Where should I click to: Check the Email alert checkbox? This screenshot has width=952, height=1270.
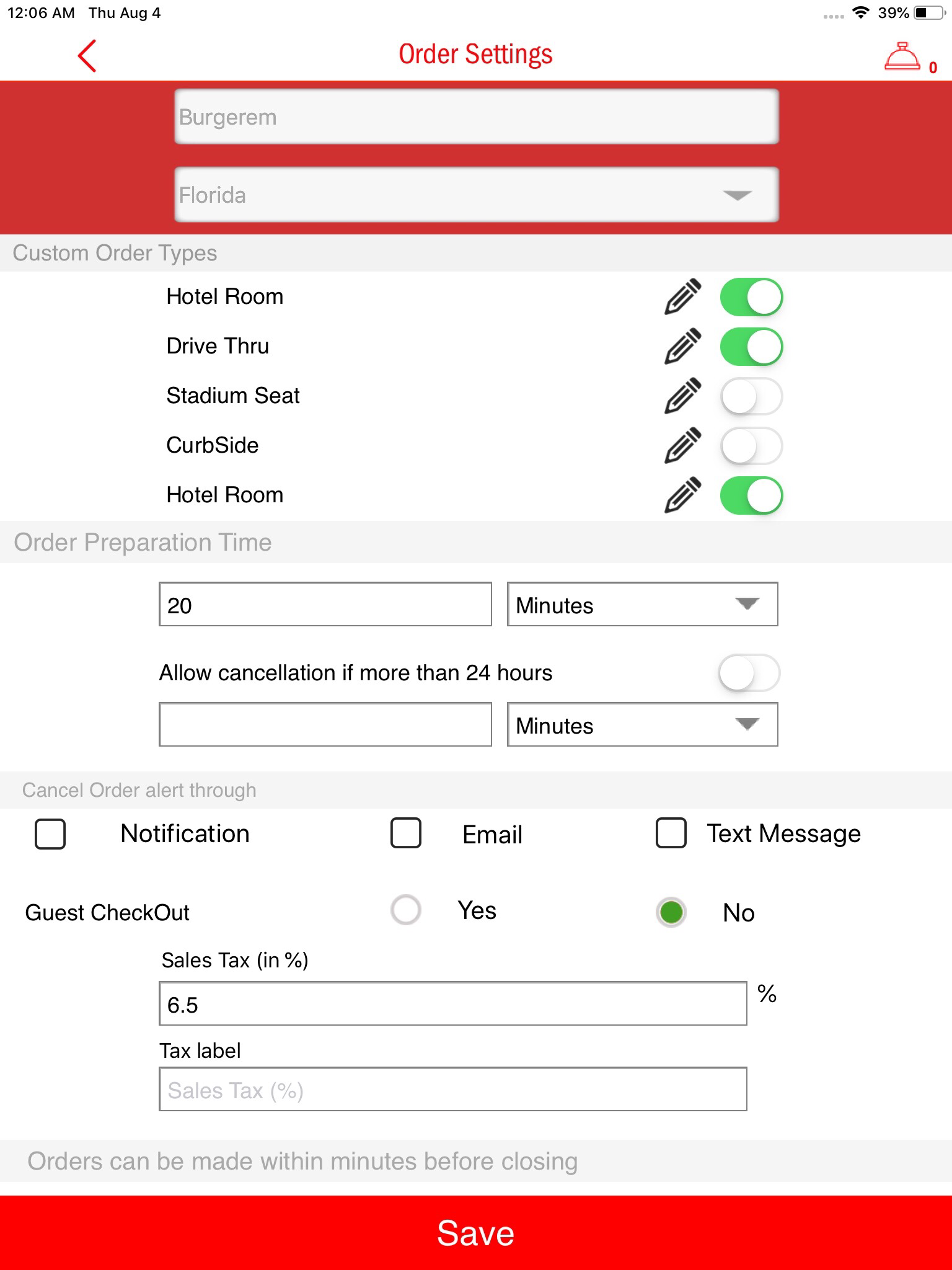pos(406,833)
